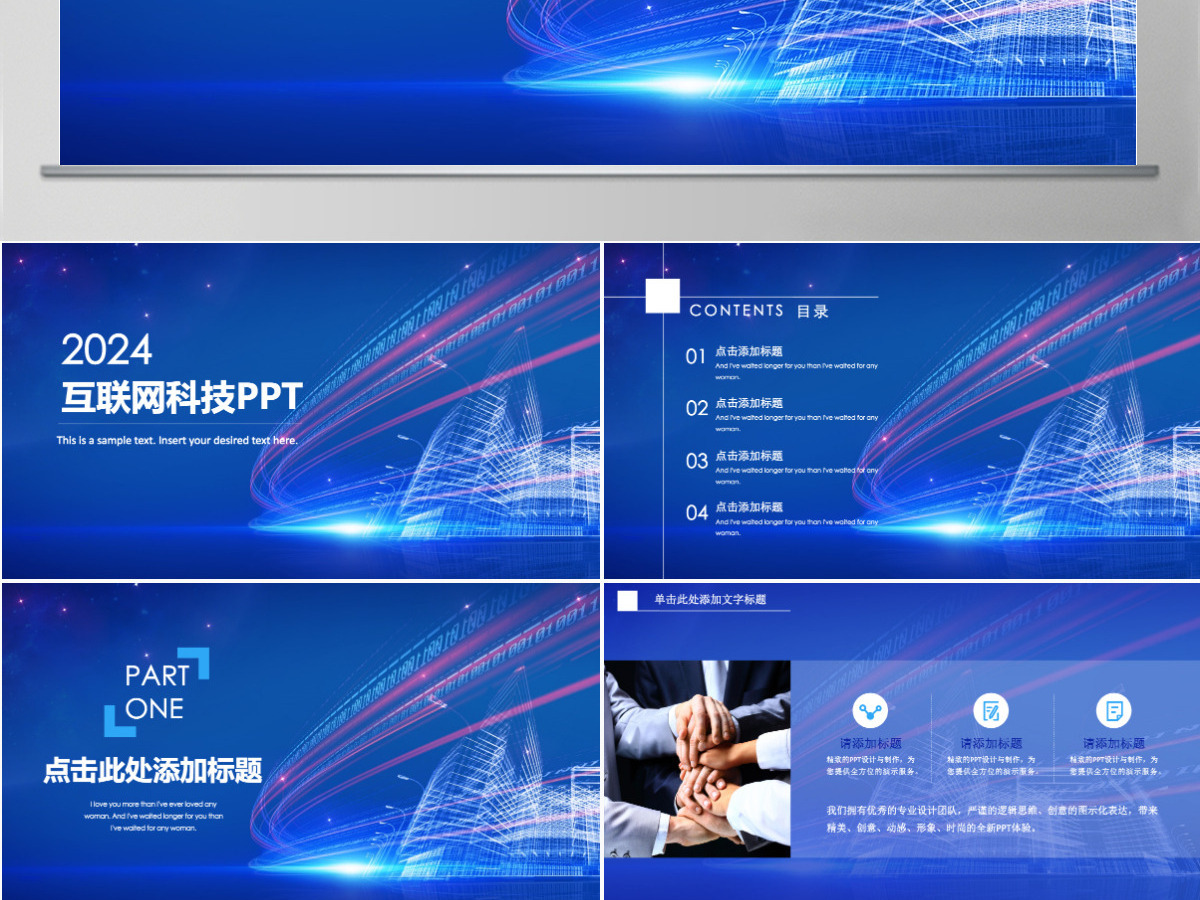Select the "CONTENTS" heading text
Viewport: 1200px width, 900px height.
click(x=737, y=310)
